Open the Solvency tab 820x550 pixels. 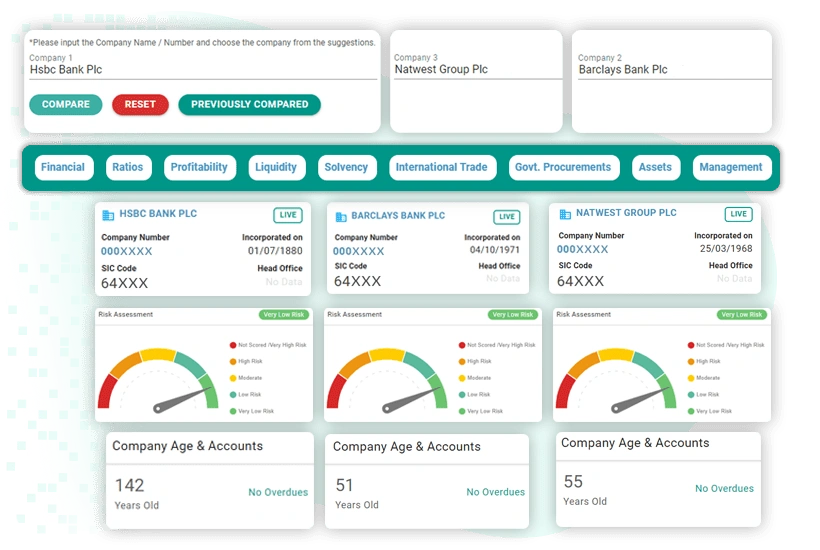[346, 167]
